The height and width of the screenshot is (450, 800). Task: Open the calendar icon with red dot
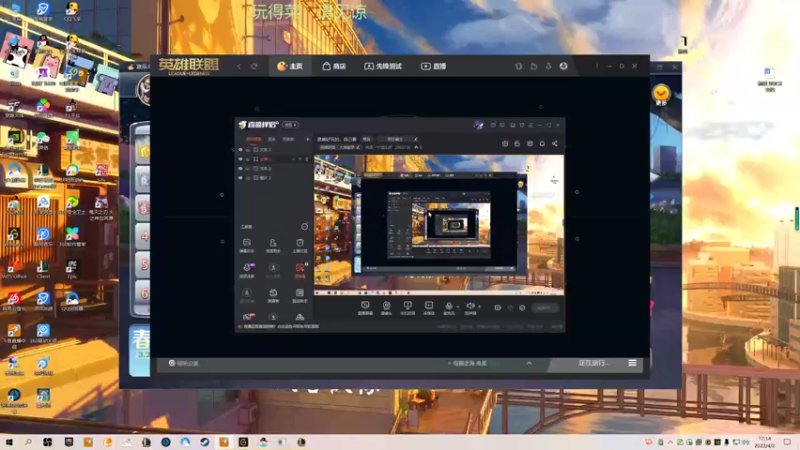(x=505, y=144)
